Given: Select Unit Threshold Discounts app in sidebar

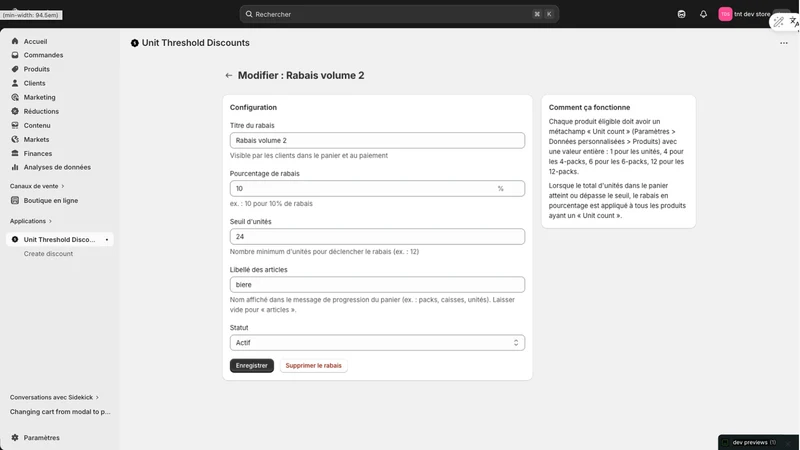Looking at the screenshot, I should pos(60,239).
